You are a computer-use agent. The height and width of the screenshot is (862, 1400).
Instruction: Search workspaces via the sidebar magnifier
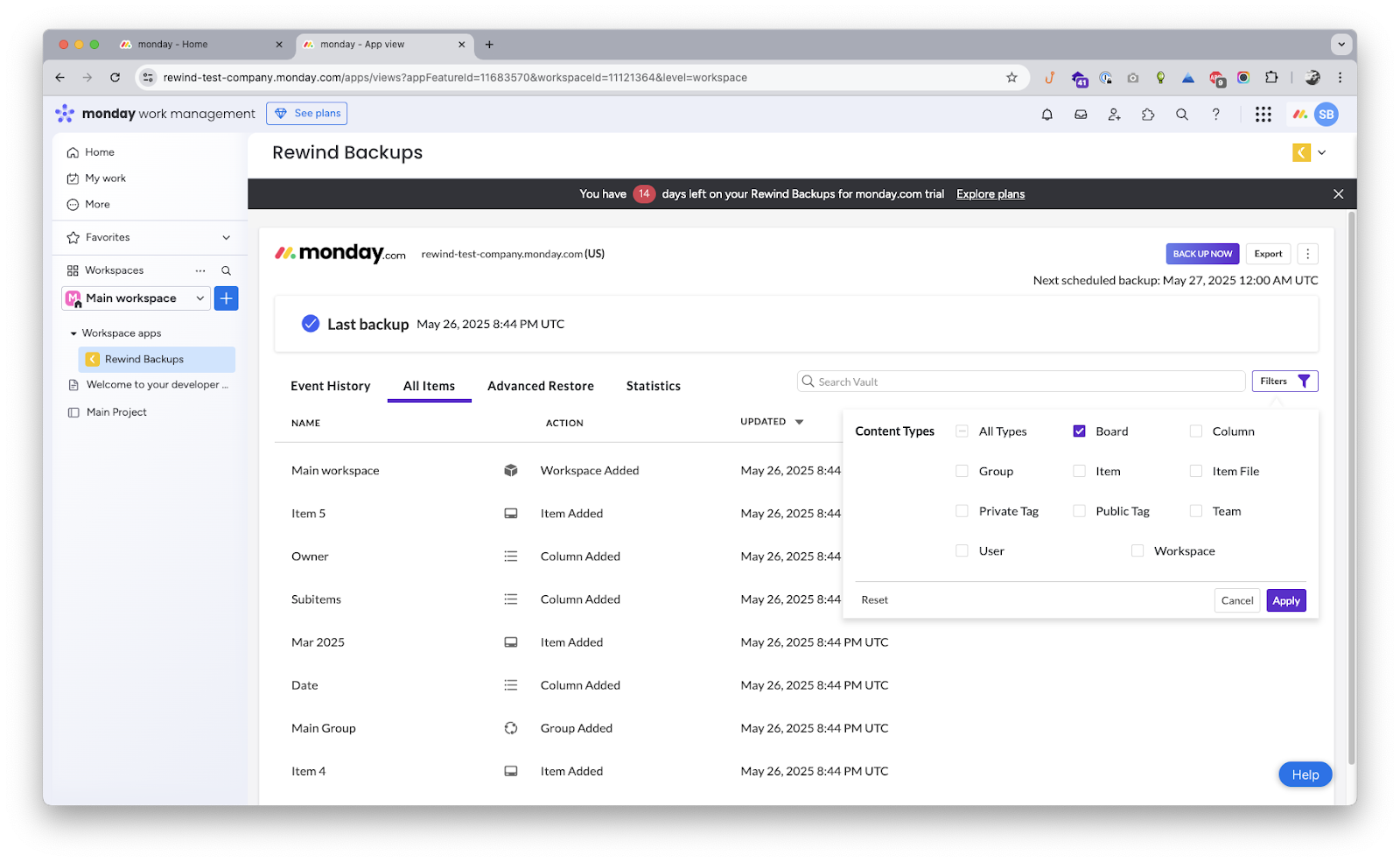tap(226, 270)
